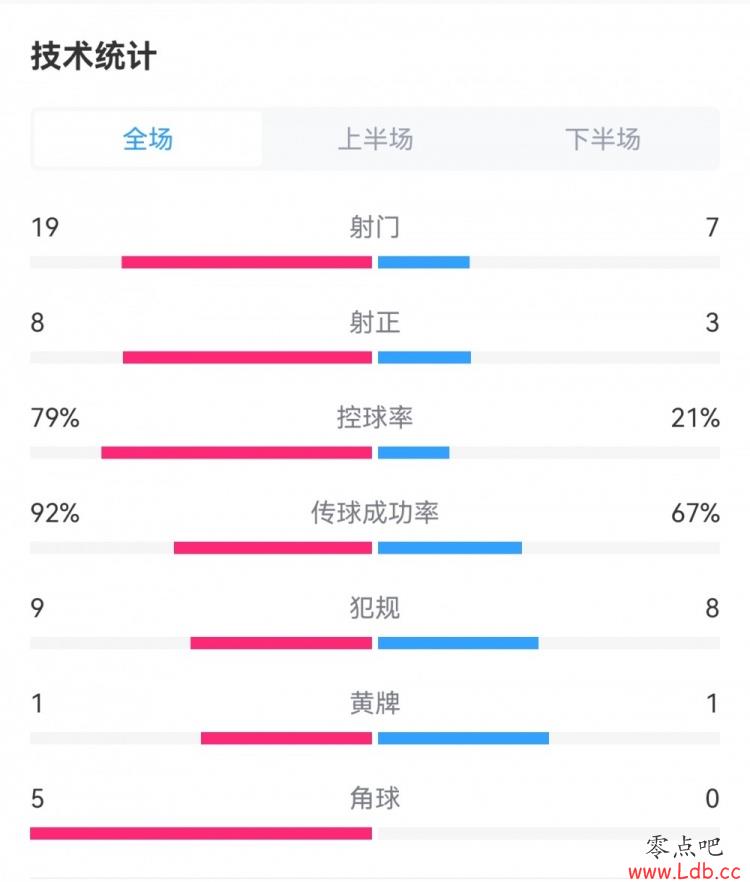Click the 射门 stat label
This screenshot has width=750, height=882.
tap(375, 227)
